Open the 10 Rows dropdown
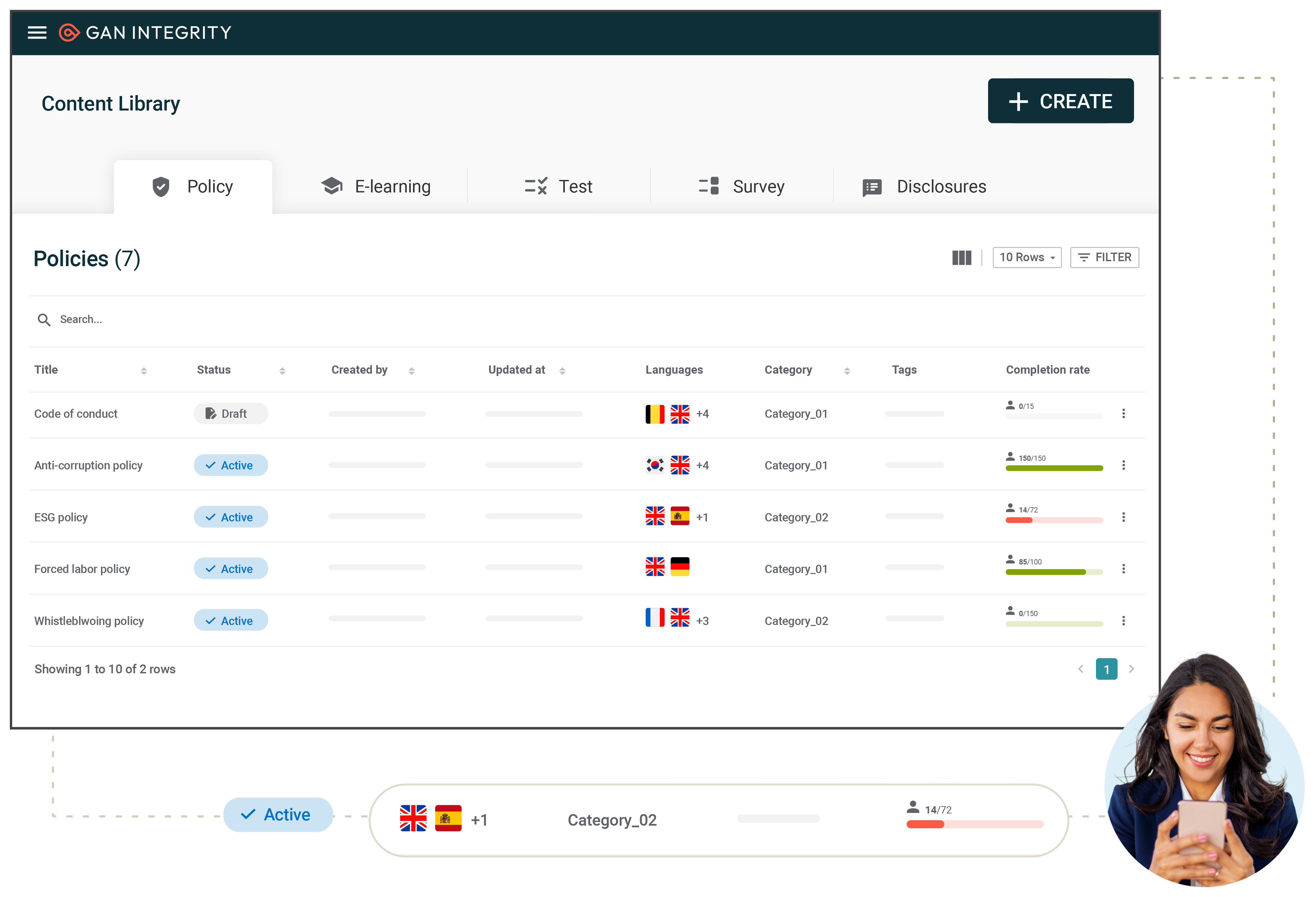Image resolution: width=1316 pixels, height=897 pixels. 1027,258
